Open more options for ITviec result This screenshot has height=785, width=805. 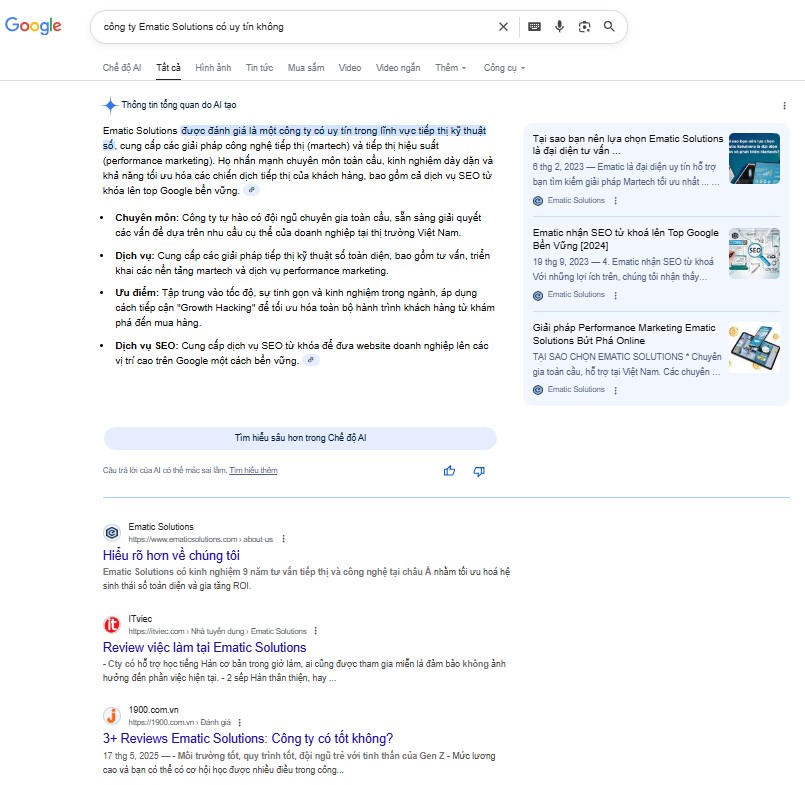[316, 631]
